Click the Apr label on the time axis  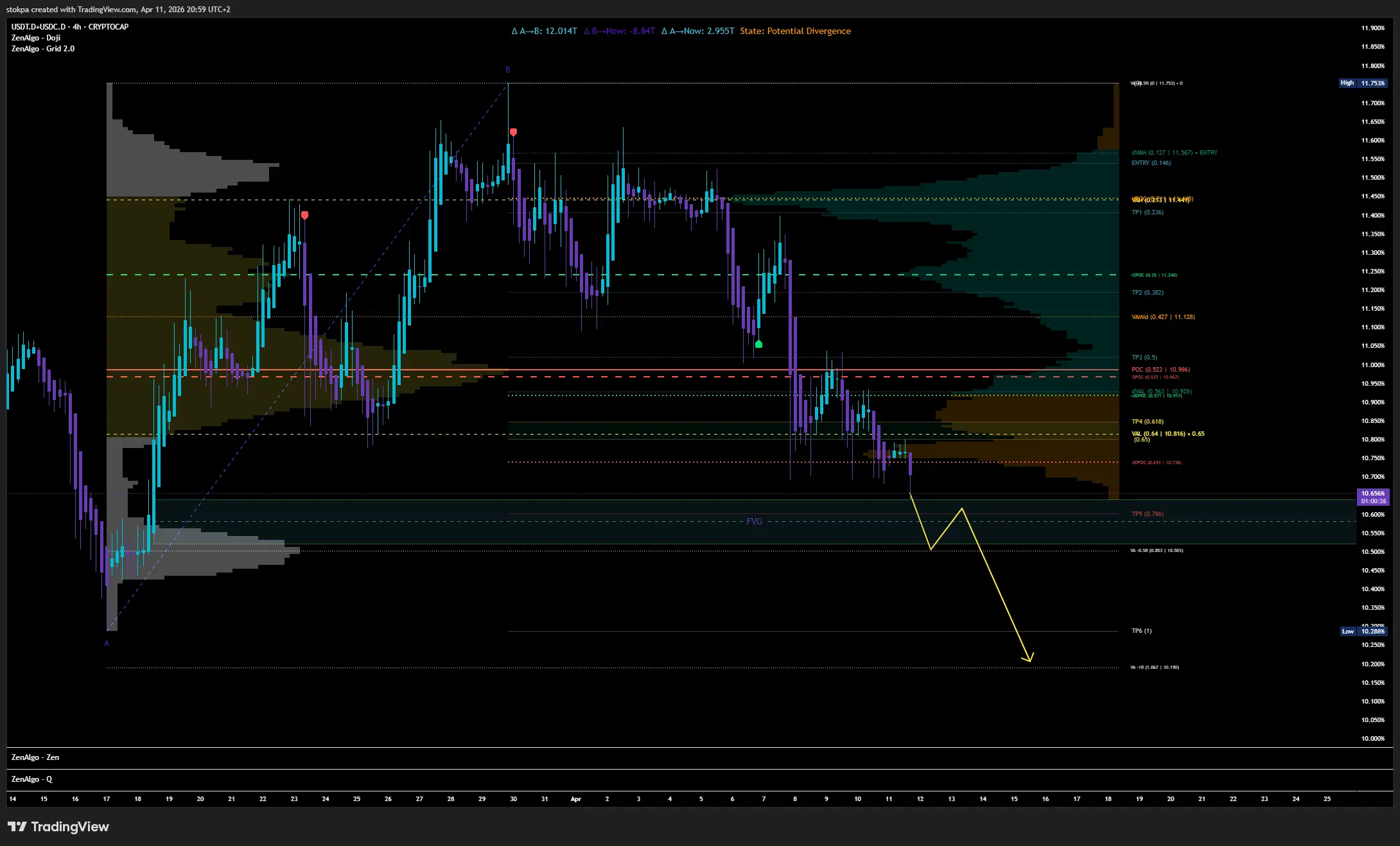click(575, 799)
